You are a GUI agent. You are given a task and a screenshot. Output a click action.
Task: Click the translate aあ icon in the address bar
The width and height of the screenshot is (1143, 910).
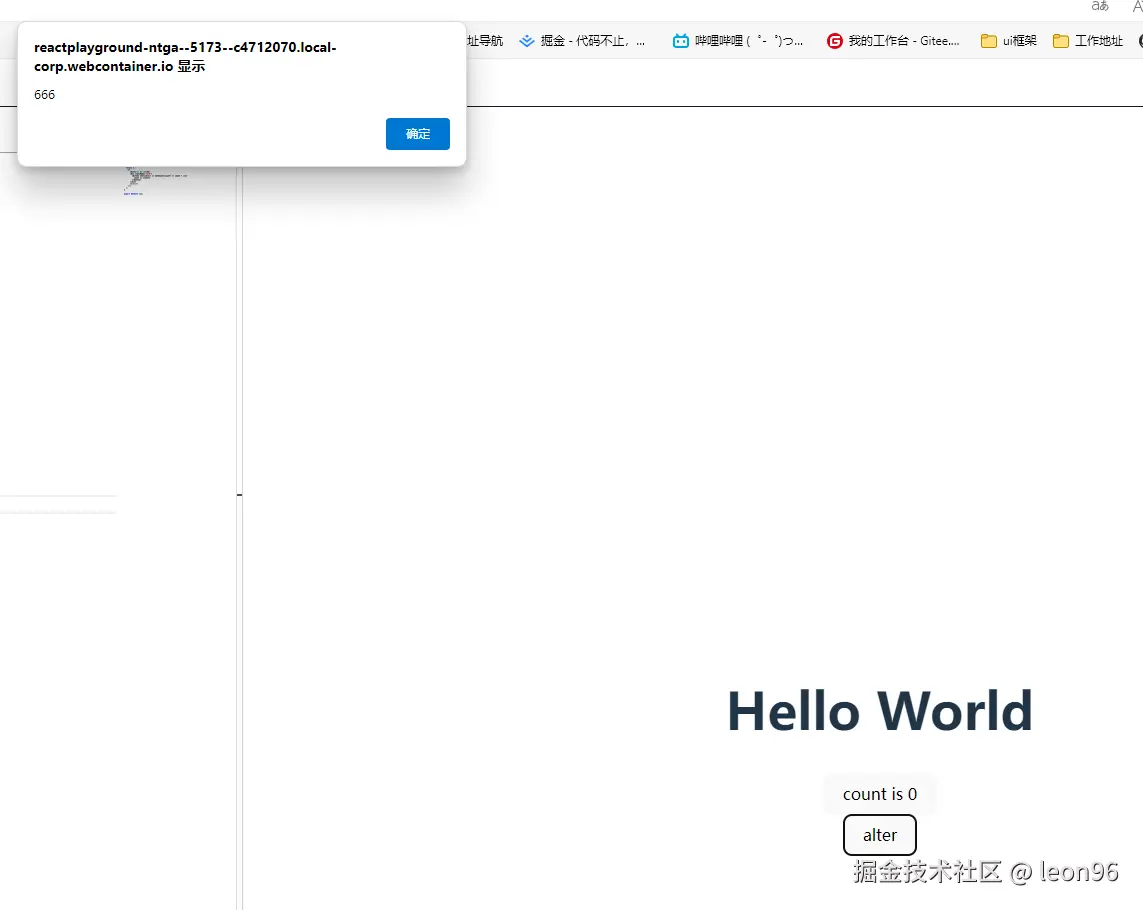click(1100, 7)
